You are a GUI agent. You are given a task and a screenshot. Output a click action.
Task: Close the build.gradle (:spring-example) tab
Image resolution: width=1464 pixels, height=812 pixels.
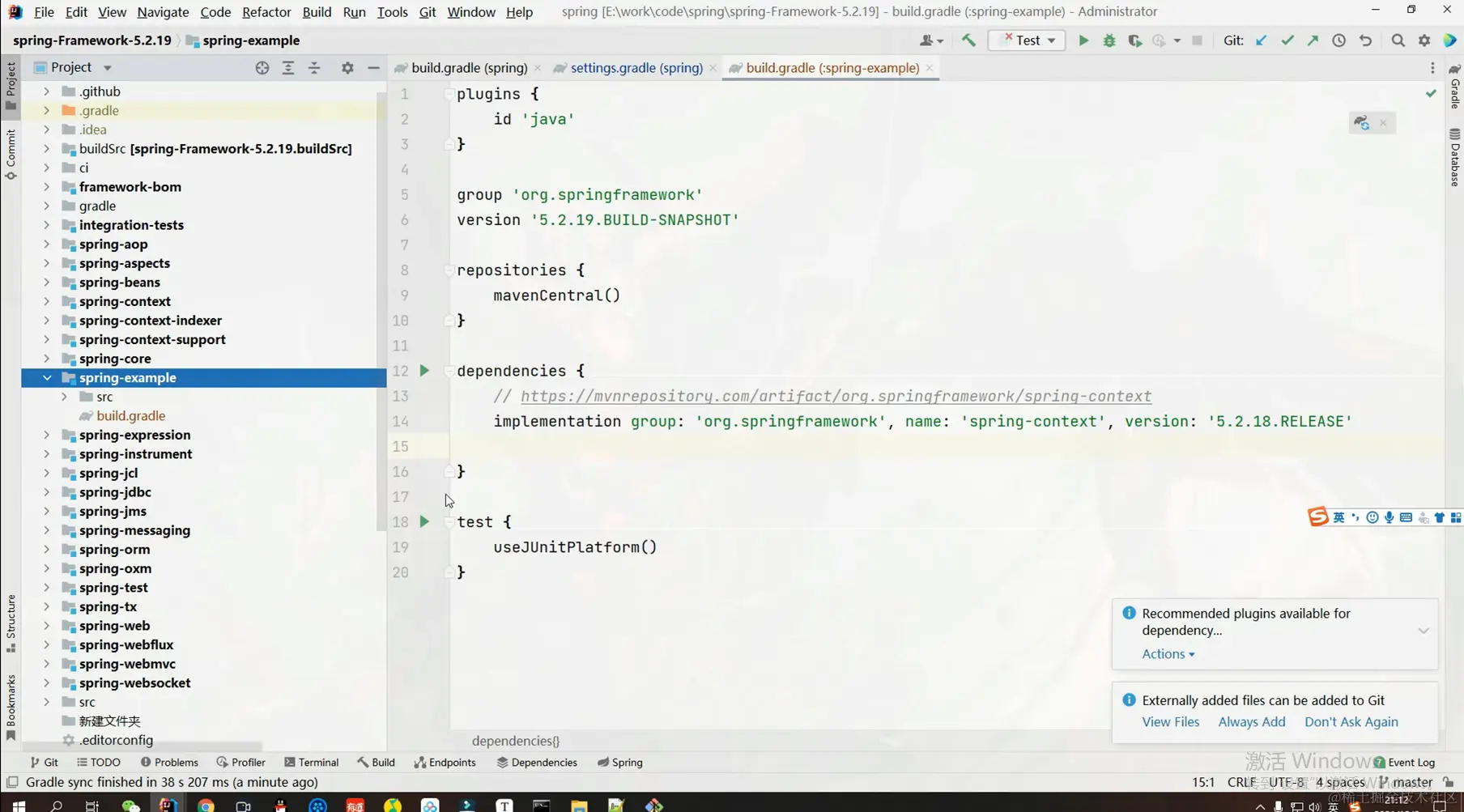tap(930, 68)
